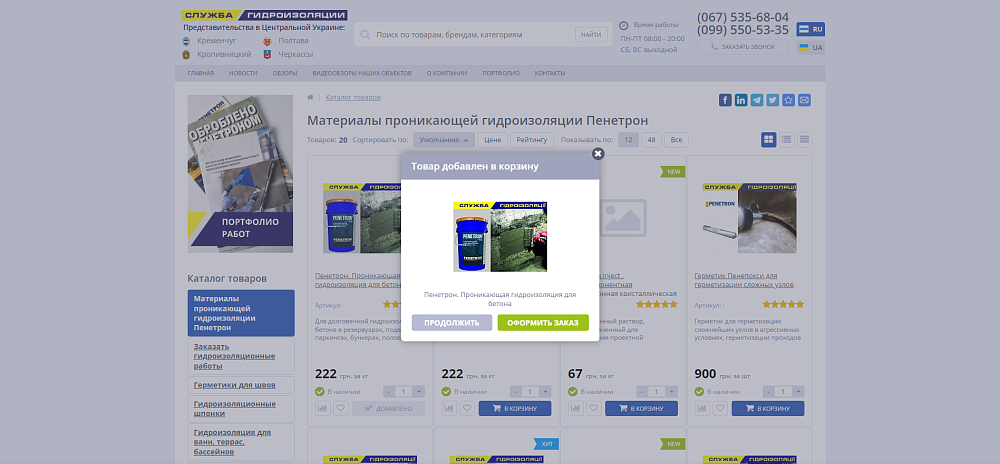Viewport: 1000px width, 464px height.
Task: Open the 'О компании' menu item
Action: (x=446, y=73)
